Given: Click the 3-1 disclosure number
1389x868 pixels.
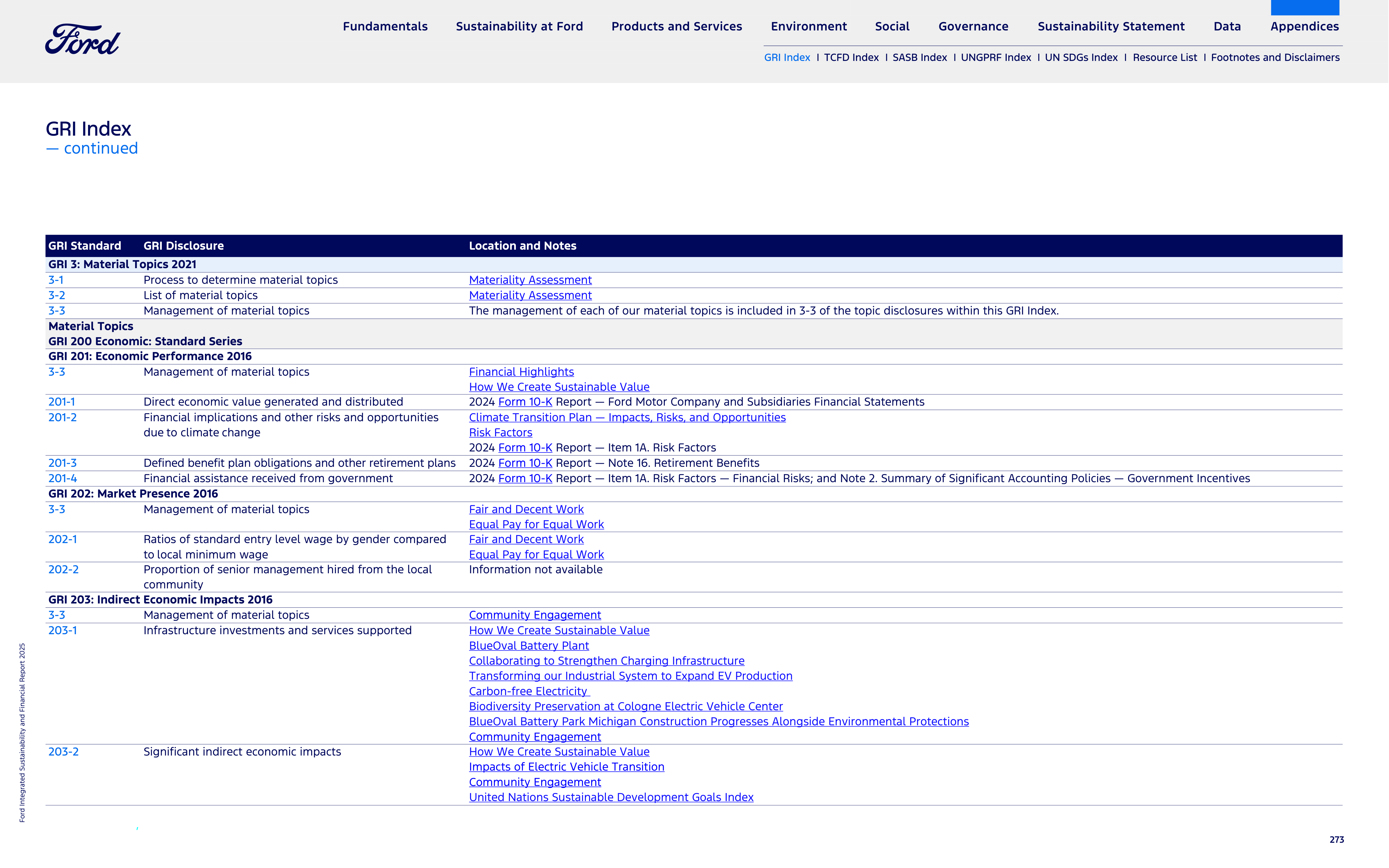Looking at the screenshot, I should pyautogui.click(x=56, y=280).
